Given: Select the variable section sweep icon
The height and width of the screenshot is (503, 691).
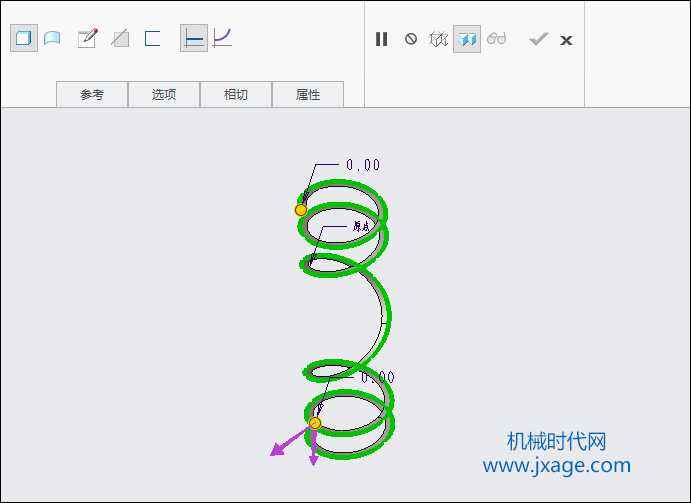Looking at the screenshot, I should 222,38.
